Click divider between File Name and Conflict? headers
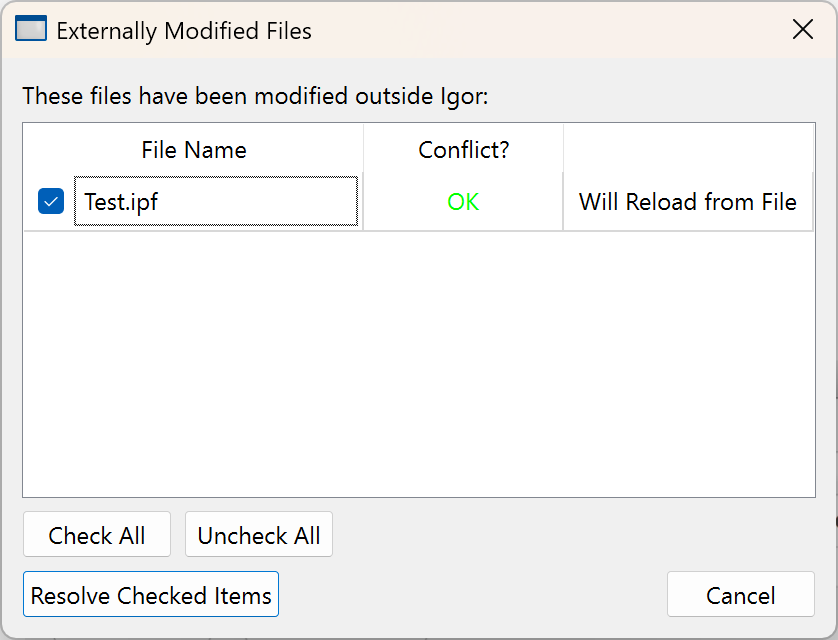 (363, 150)
